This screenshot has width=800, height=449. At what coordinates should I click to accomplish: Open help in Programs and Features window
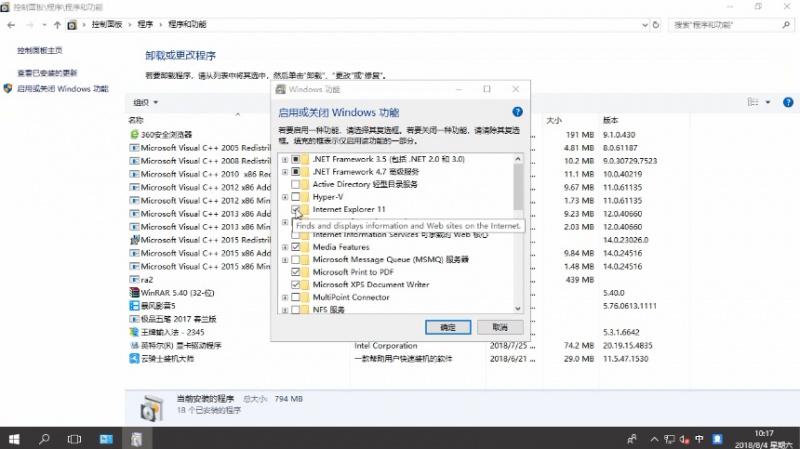point(788,103)
